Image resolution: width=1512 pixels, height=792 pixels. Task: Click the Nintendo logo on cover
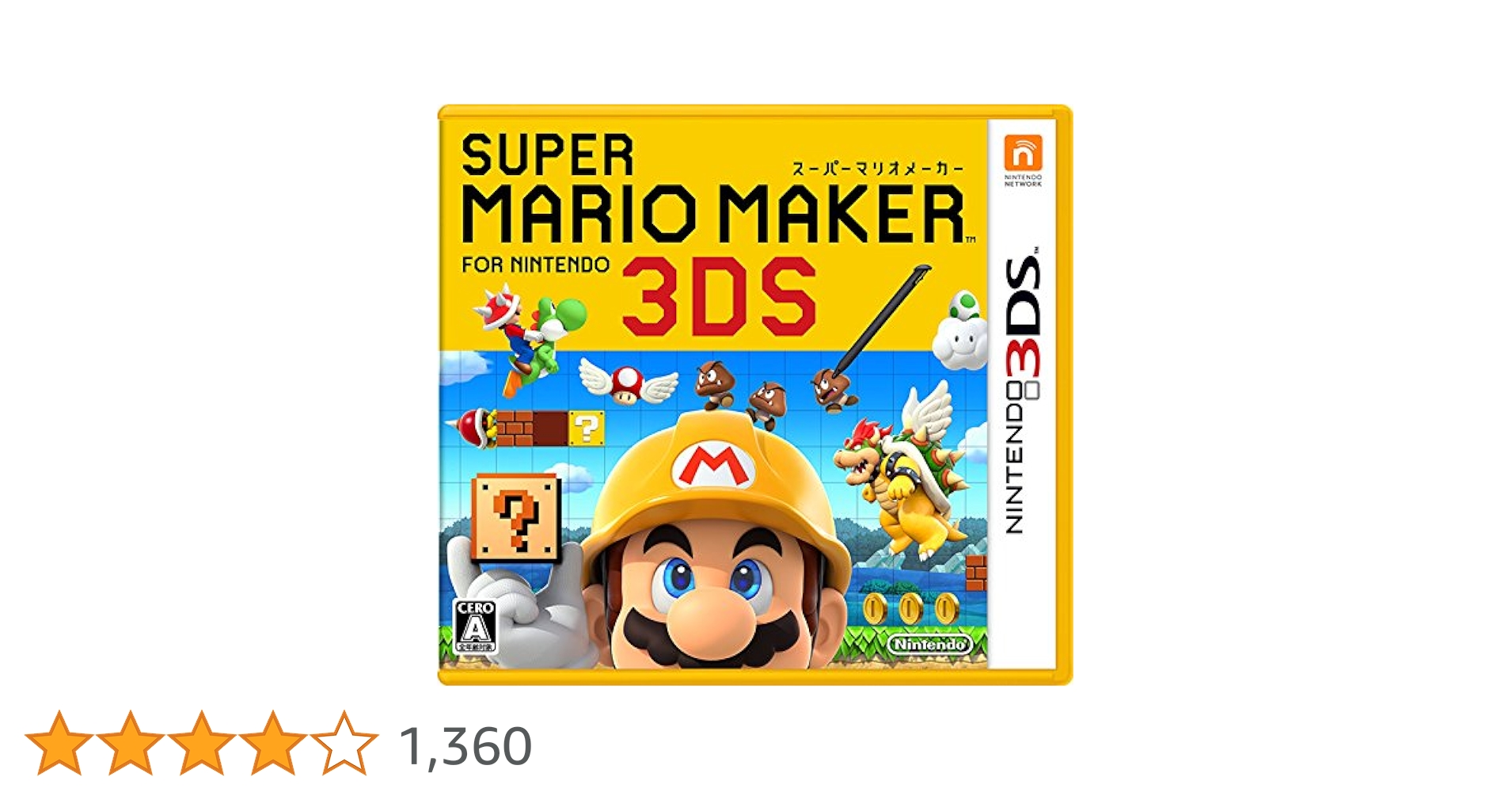[x=930, y=644]
